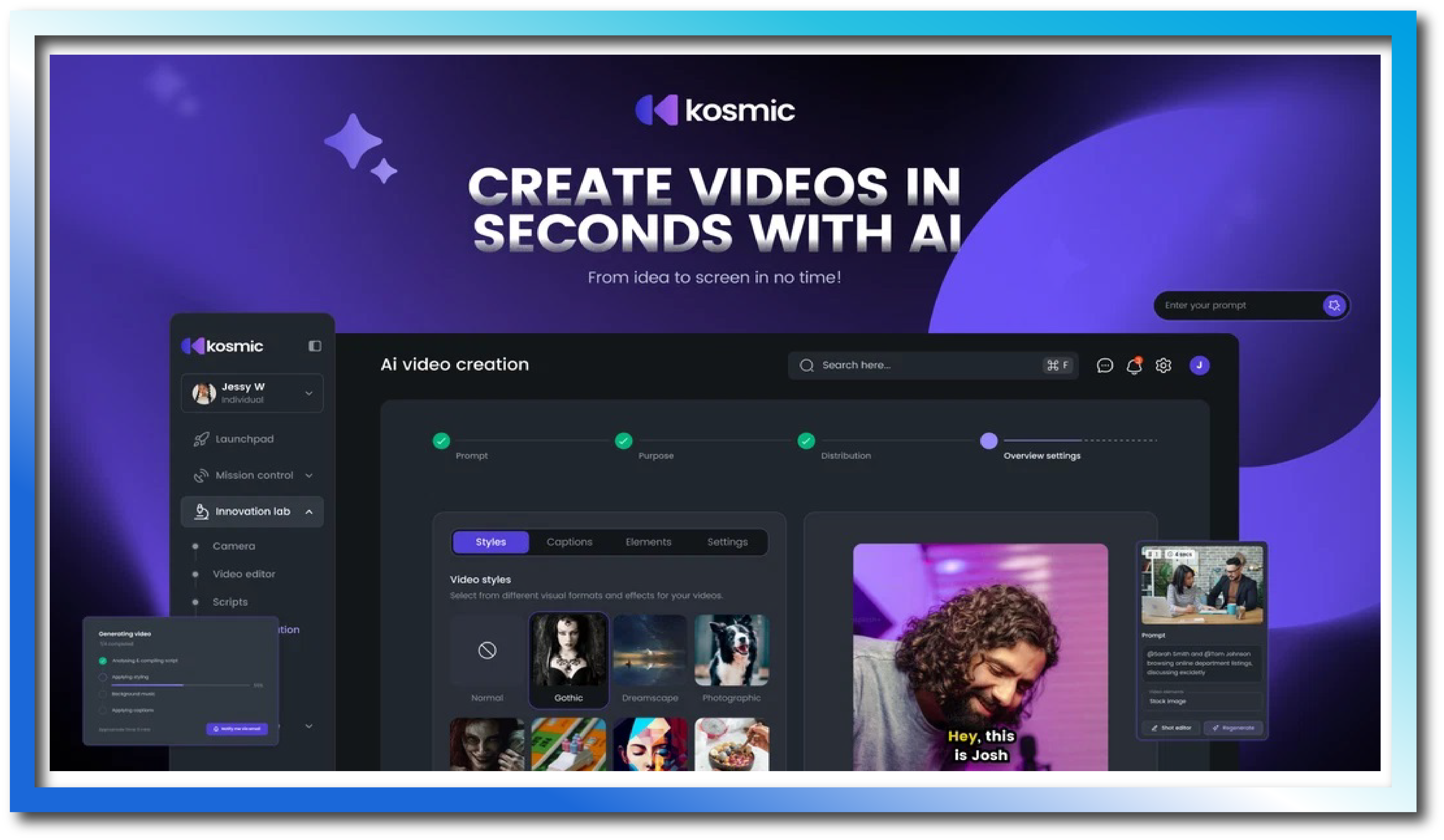Click the Mission control satellite icon
Viewport: 1444px width, 840px height.
200,475
